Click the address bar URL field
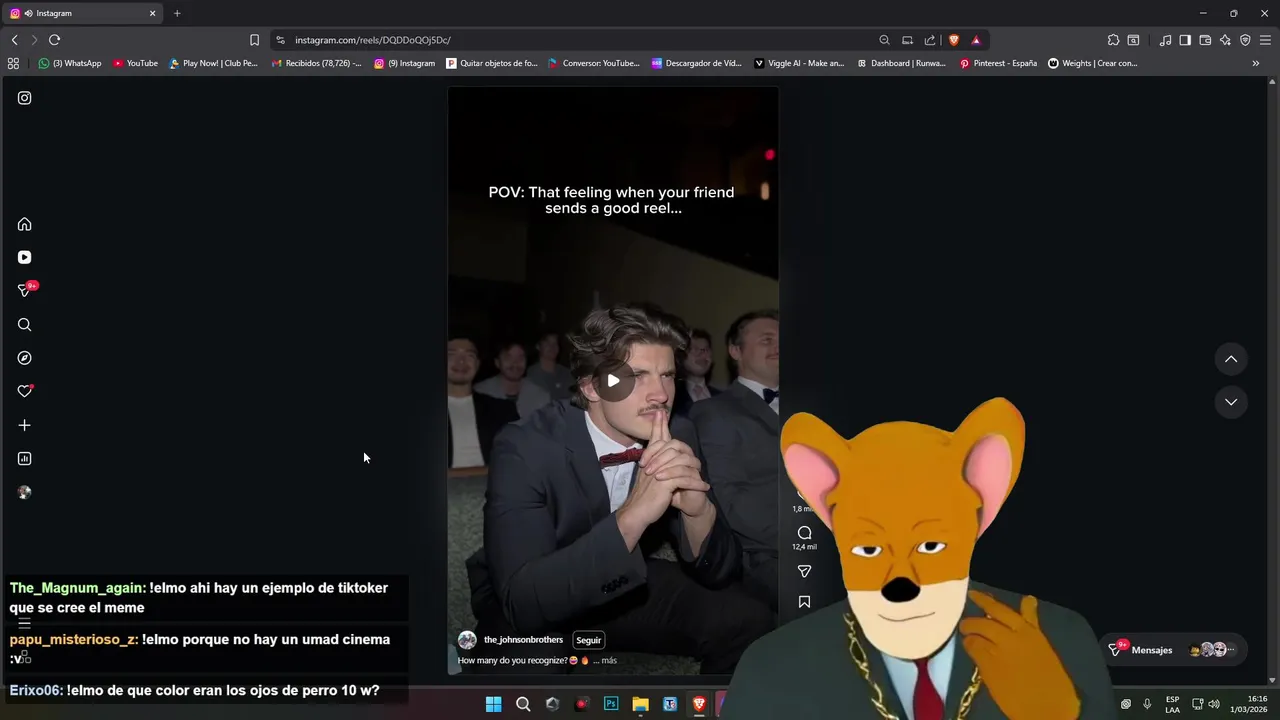Viewport: 1280px width, 720px height. tap(580, 40)
